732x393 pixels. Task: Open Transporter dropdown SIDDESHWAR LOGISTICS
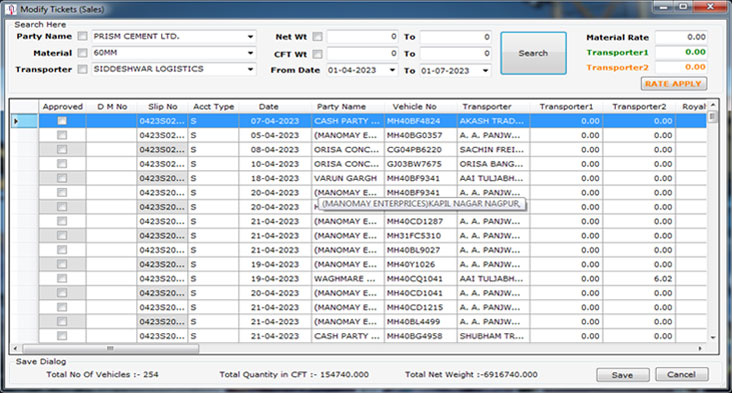click(x=250, y=69)
